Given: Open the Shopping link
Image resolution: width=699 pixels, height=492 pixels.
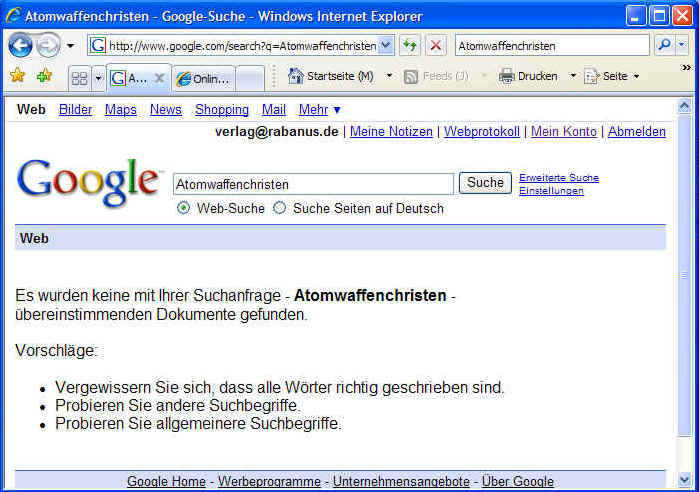Looking at the screenshot, I should [x=222, y=110].
